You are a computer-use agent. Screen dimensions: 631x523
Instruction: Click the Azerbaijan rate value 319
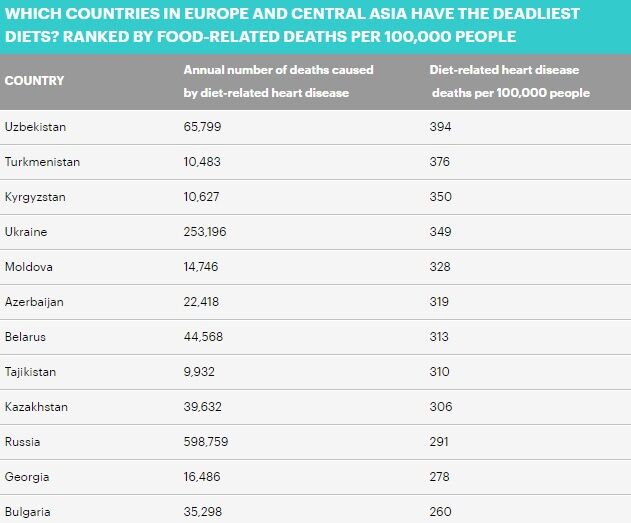click(439, 302)
